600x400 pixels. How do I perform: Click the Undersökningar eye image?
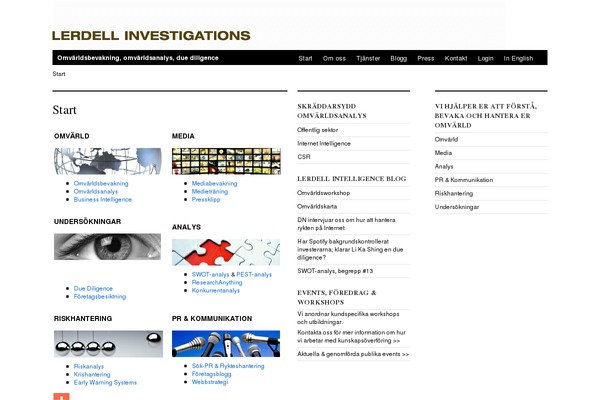point(108,247)
